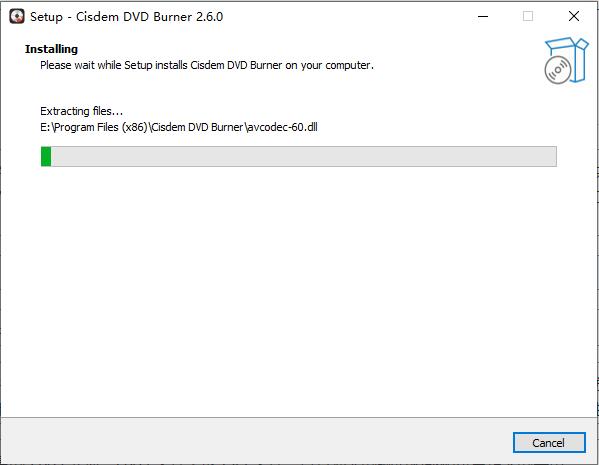Click the Cisdem DVD Burner title bar icon
The width and height of the screenshot is (599, 465).
click(17, 16)
